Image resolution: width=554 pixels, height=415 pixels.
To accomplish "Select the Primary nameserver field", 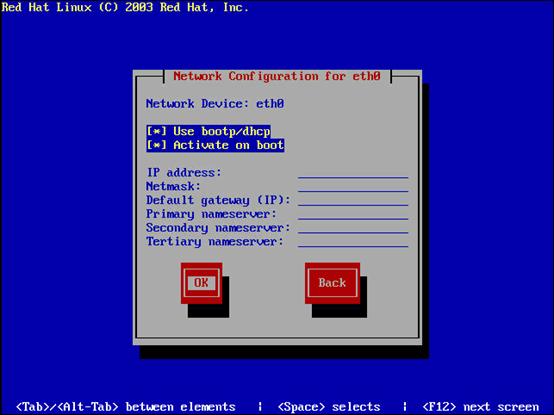I will pos(353,214).
